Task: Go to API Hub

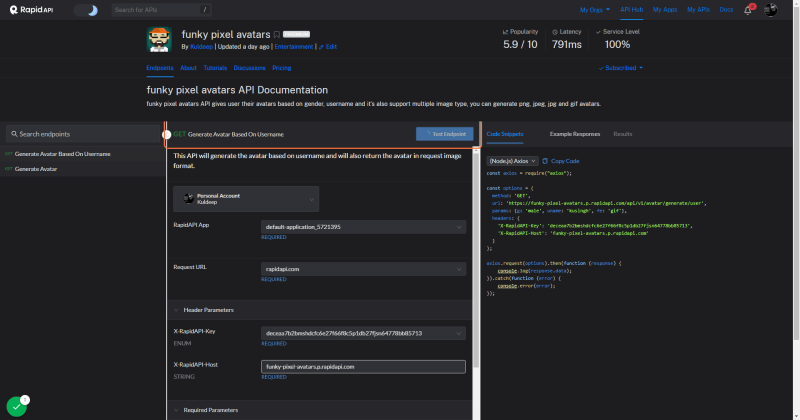Action: coord(631,10)
